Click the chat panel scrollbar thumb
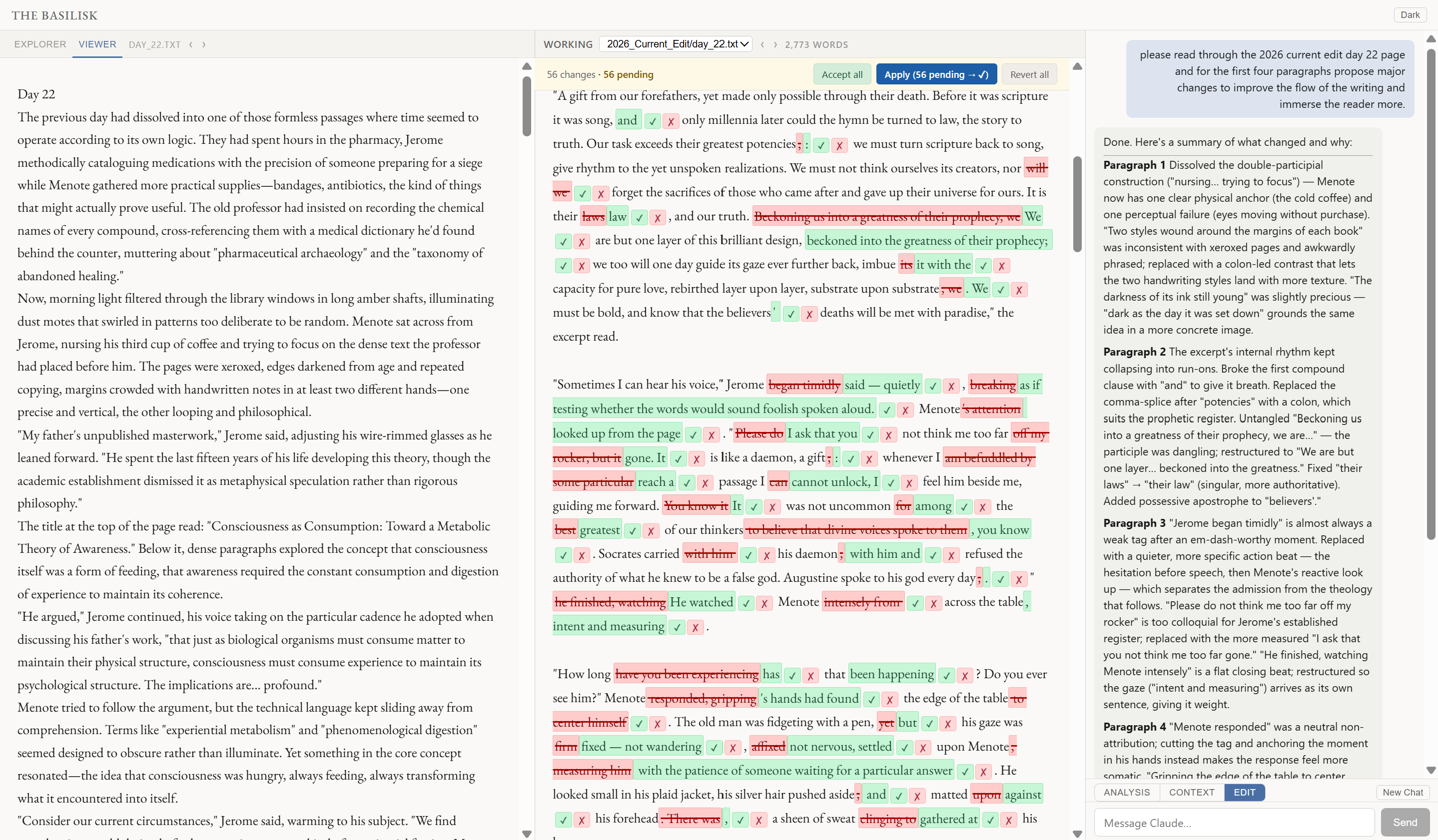The image size is (1438, 840). point(1431,294)
